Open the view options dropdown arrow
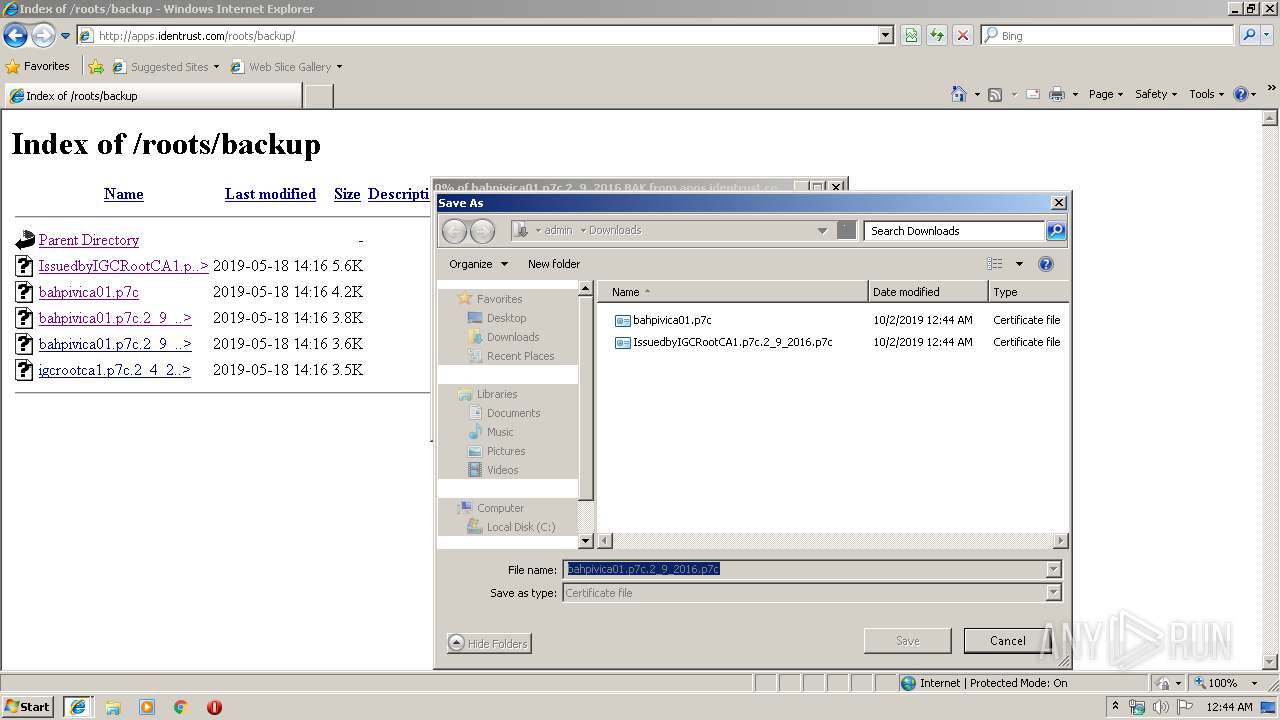 click(1019, 264)
